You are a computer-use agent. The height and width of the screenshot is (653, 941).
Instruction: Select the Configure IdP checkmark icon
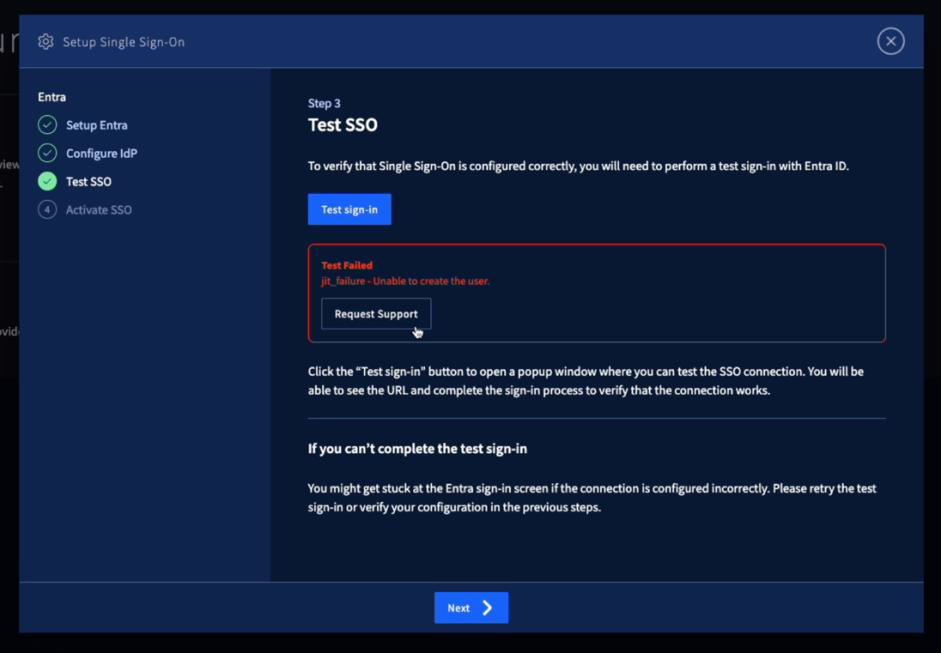click(47, 153)
